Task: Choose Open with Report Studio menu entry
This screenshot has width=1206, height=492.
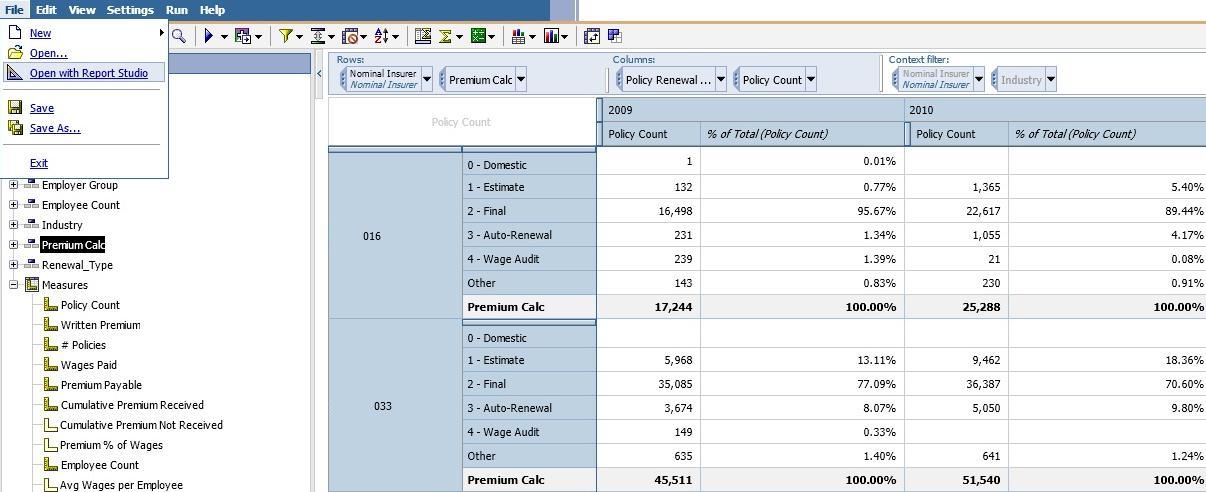Action: click(88, 73)
